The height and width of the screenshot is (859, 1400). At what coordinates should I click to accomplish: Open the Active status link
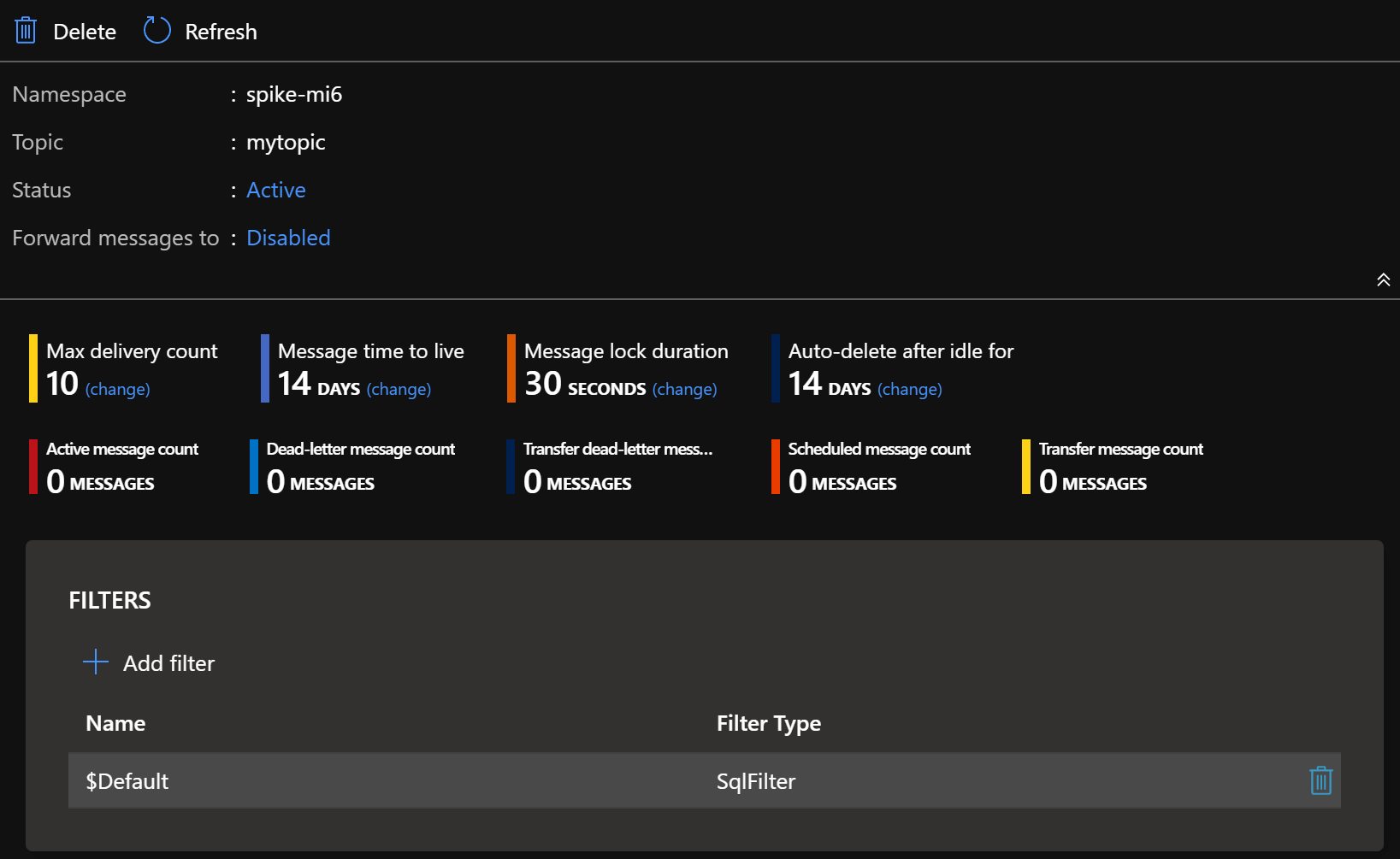coord(275,190)
